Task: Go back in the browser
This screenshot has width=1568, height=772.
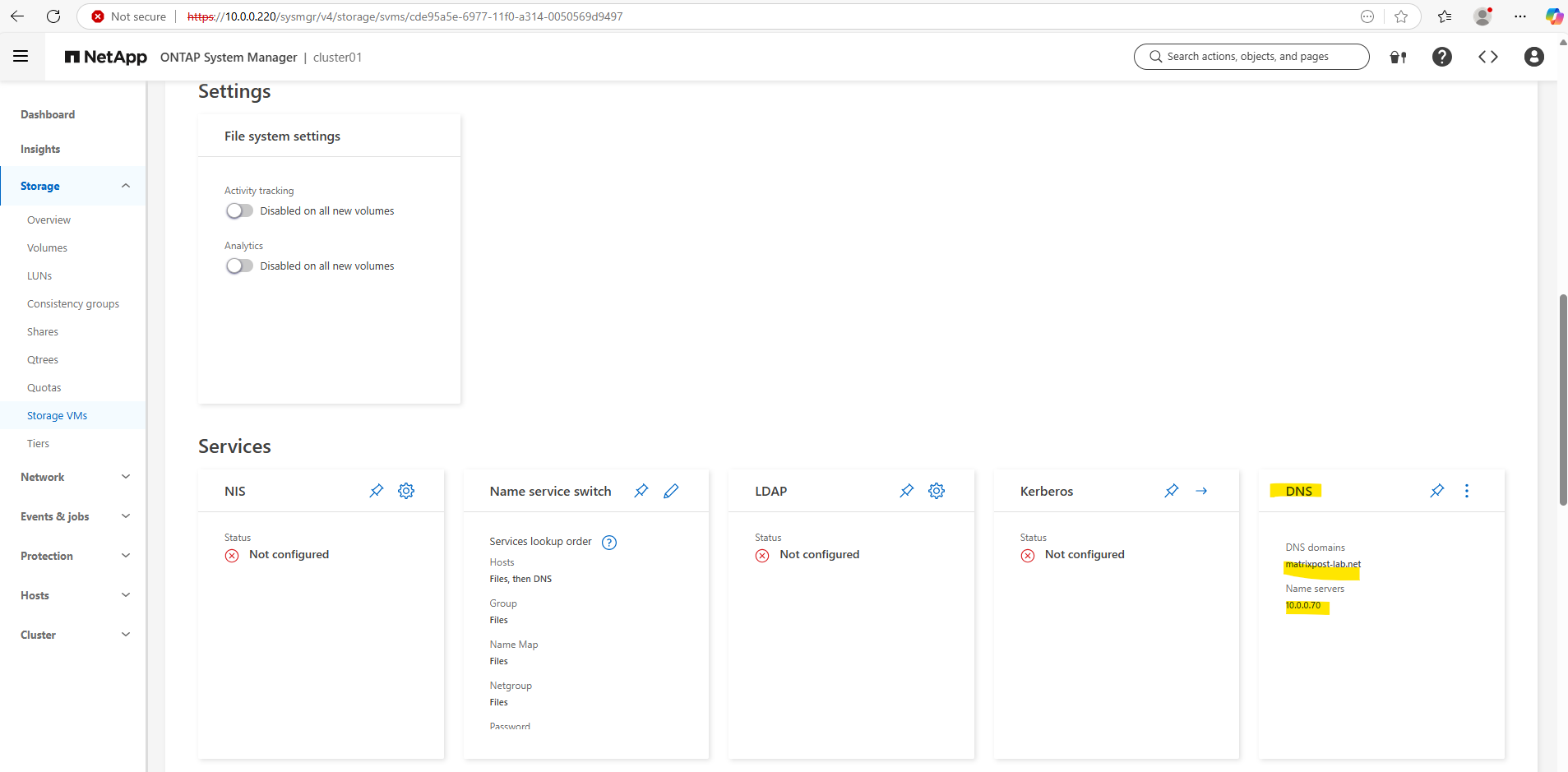Action: (17, 16)
